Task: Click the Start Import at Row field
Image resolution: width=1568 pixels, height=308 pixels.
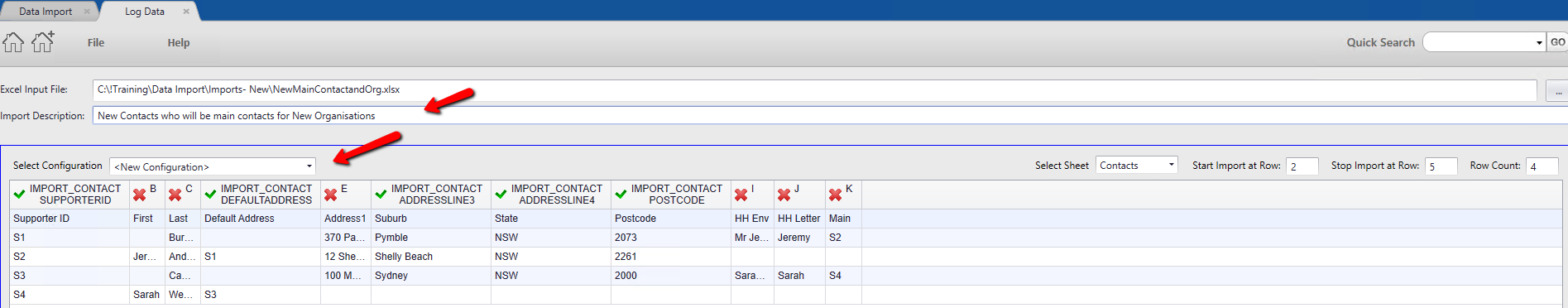Action: (x=1303, y=166)
